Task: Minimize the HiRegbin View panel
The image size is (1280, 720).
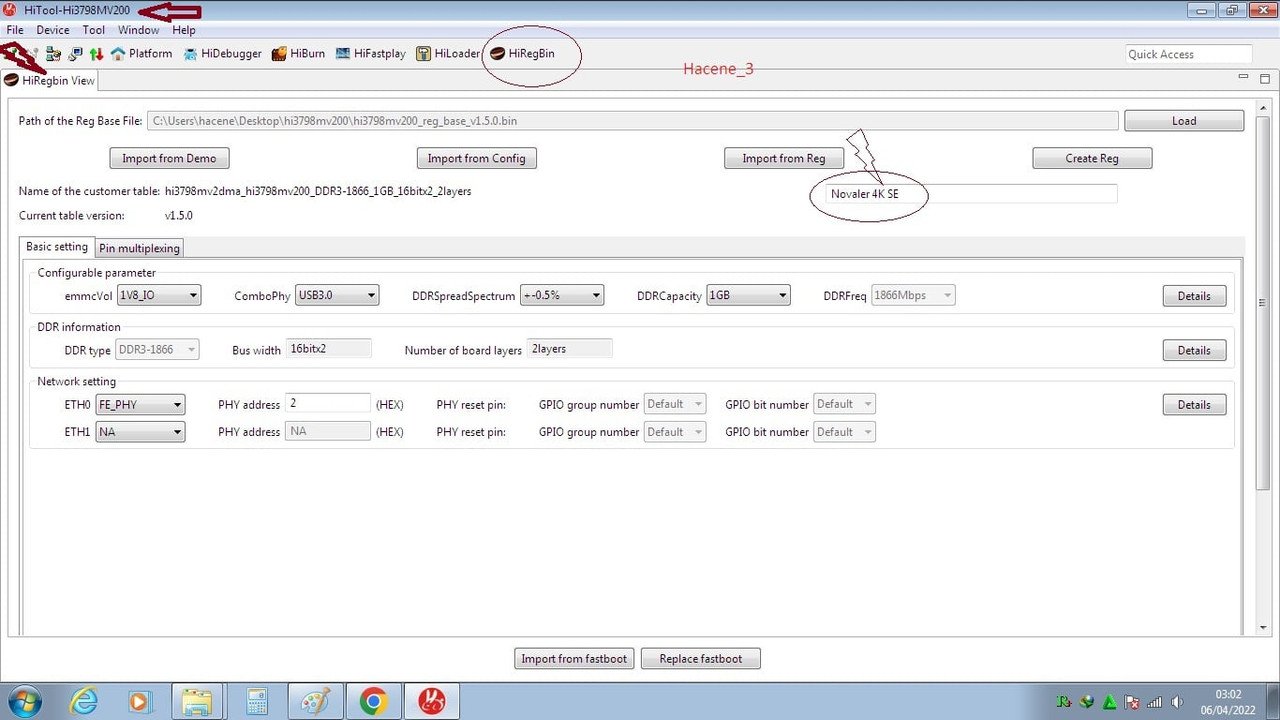Action: pyautogui.click(x=1243, y=78)
